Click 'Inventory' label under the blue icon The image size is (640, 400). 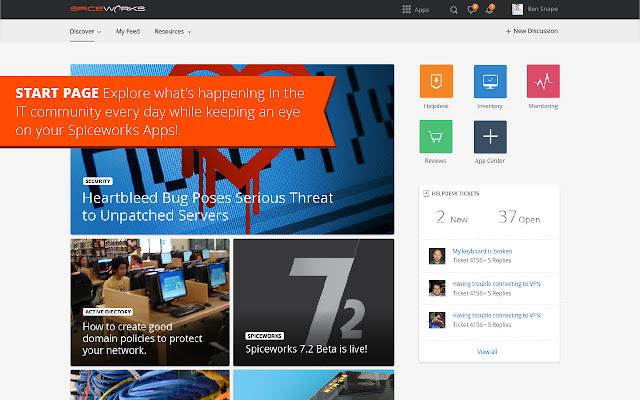[x=490, y=106]
